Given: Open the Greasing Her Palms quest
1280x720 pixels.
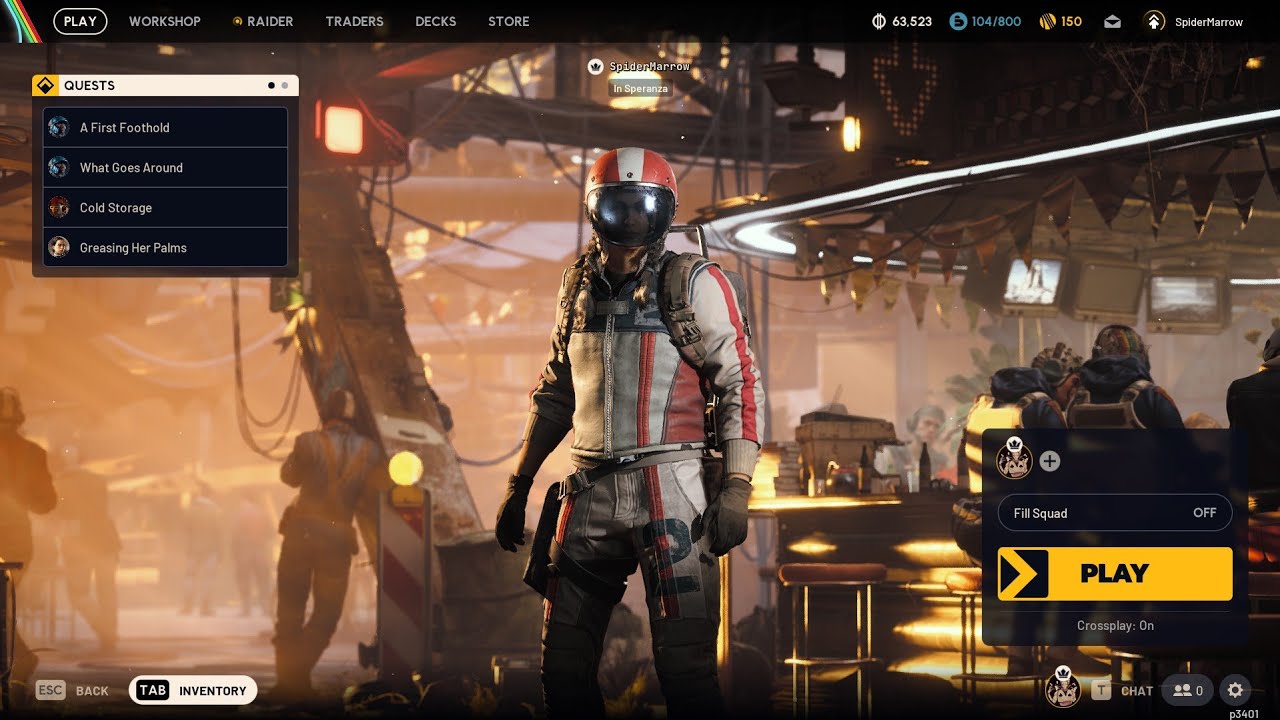Looking at the screenshot, I should pyautogui.click(x=166, y=248).
